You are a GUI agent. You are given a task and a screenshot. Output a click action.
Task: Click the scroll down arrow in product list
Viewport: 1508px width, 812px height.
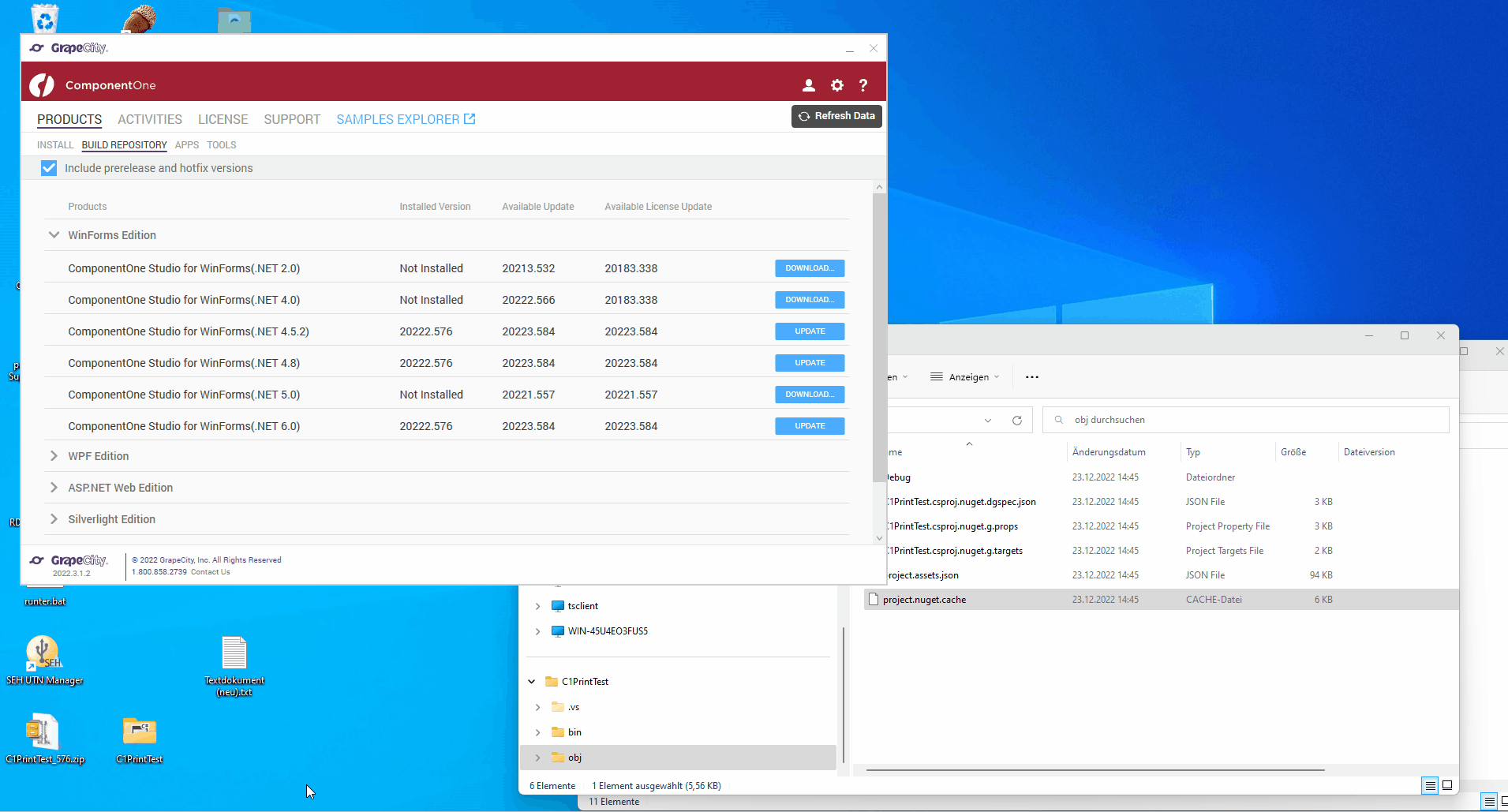coord(879,538)
